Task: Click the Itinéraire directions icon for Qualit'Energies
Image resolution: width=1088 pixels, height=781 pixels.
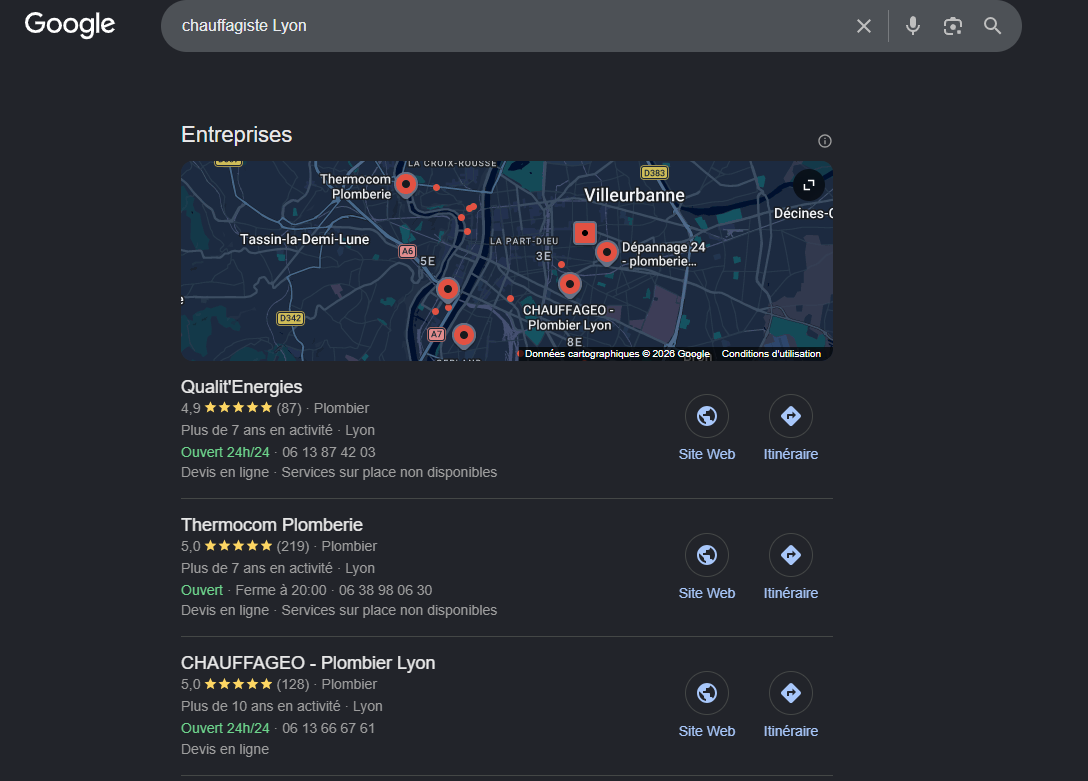Action: click(x=790, y=416)
